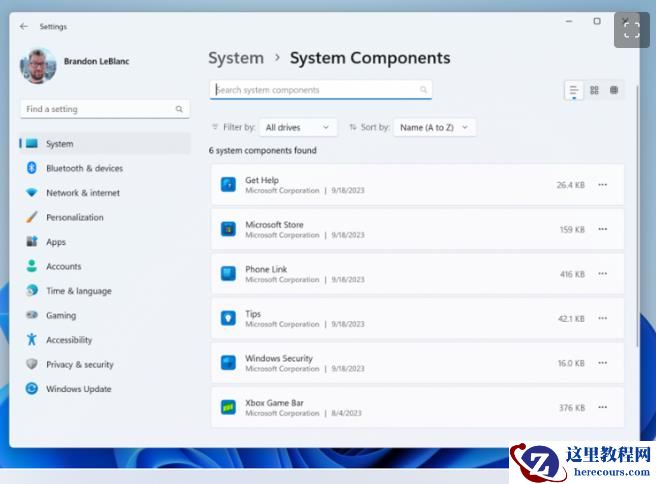Image resolution: width=656 pixels, height=484 pixels.
Task: Click the 376 KB size value
Action: pyautogui.click(x=572, y=408)
